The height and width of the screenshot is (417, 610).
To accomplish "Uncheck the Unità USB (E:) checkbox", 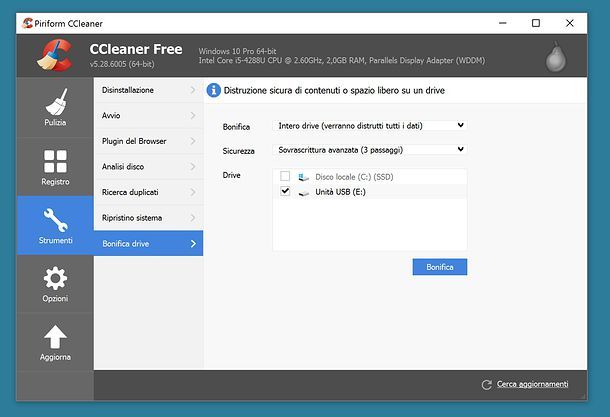I will [x=285, y=191].
